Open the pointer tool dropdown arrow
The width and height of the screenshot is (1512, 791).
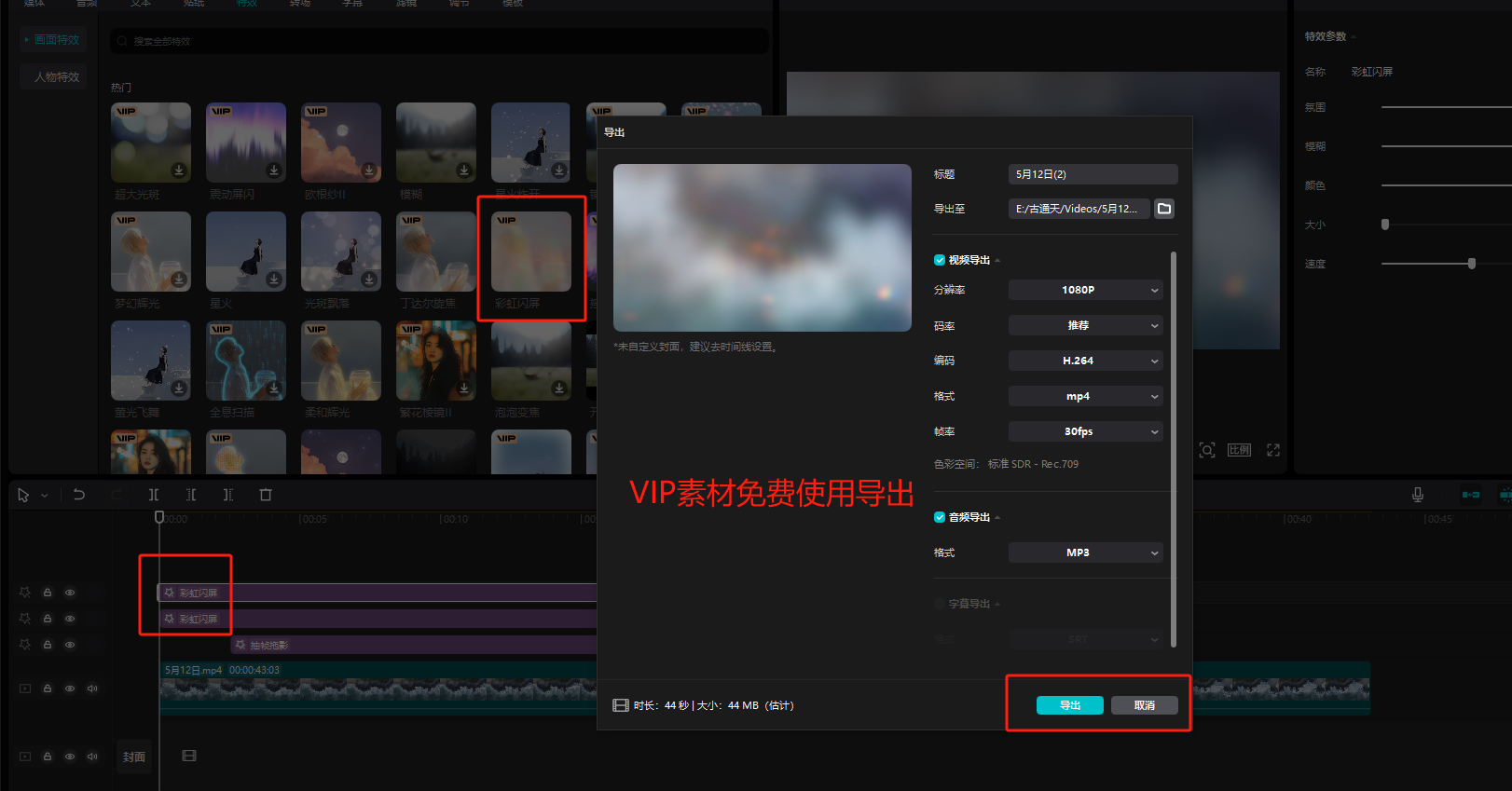[x=44, y=496]
